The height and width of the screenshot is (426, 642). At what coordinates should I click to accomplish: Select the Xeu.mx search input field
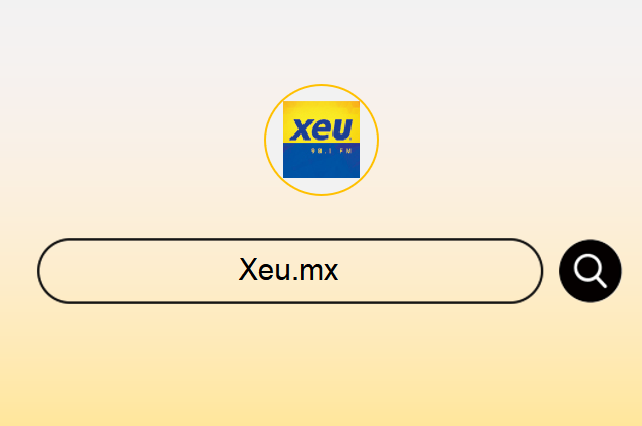[x=290, y=271]
